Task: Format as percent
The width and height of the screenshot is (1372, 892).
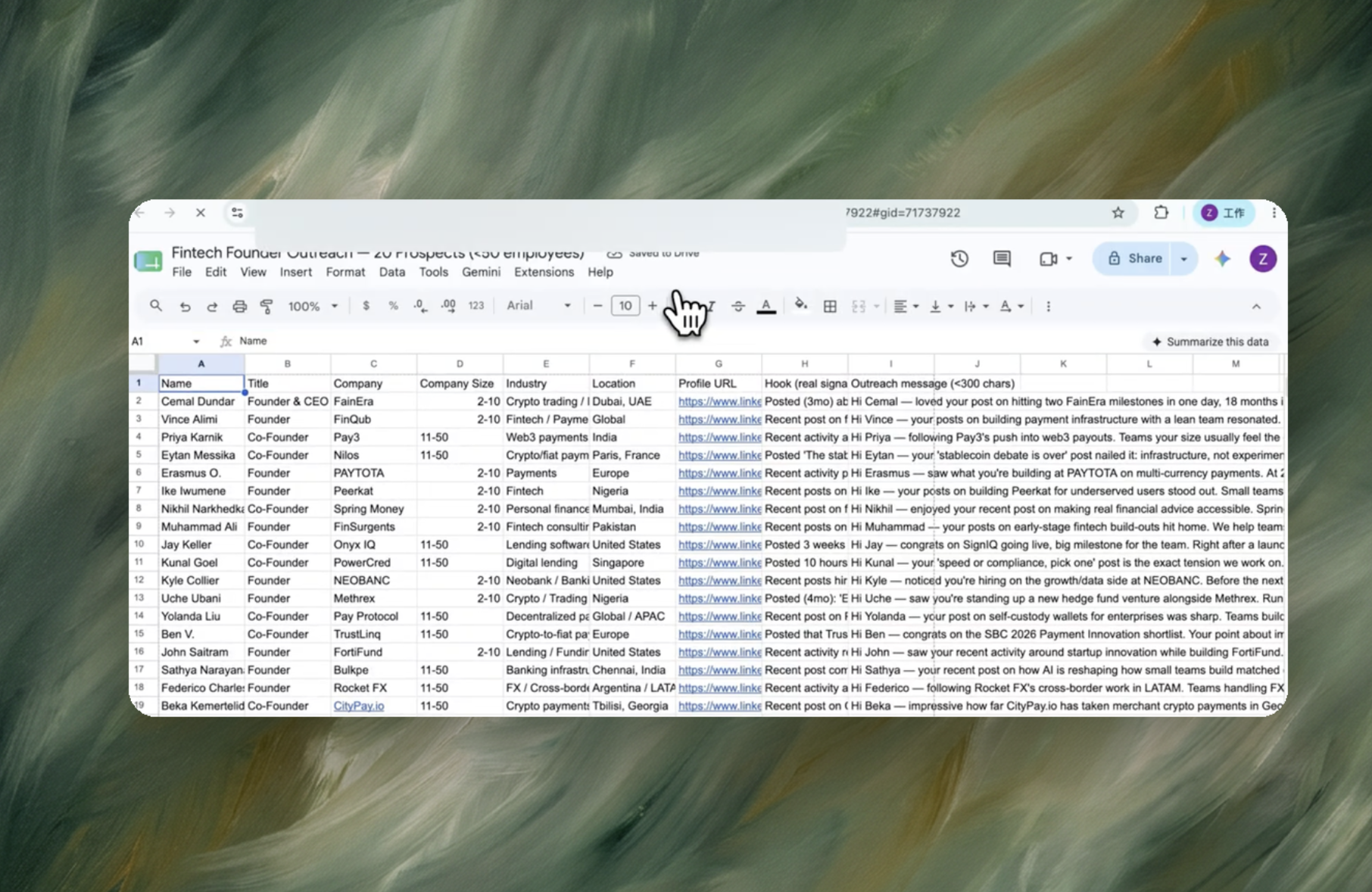Action: click(x=393, y=306)
